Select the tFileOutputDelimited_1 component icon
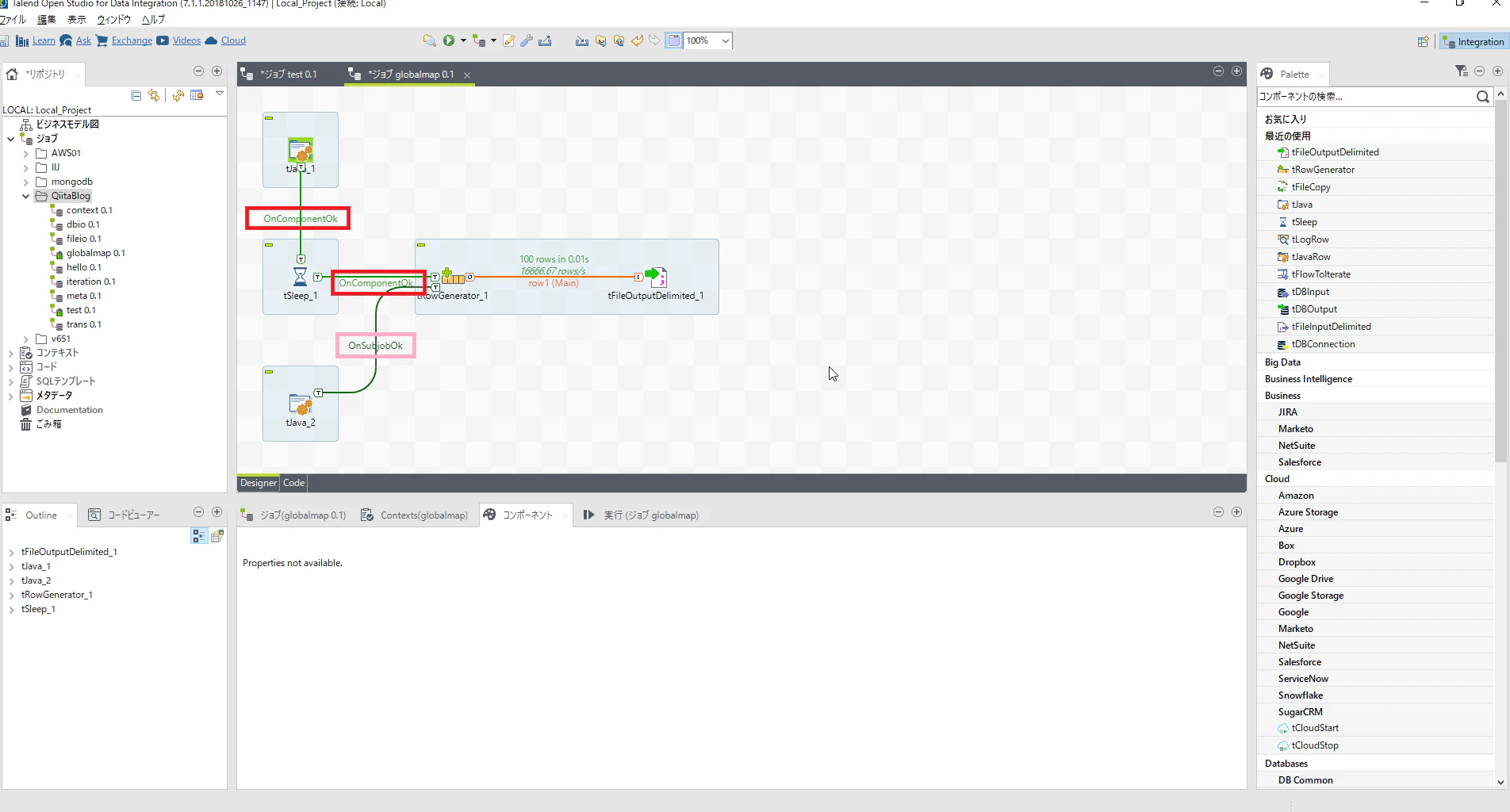Viewport: 1510px width, 812px height. point(655,277)
